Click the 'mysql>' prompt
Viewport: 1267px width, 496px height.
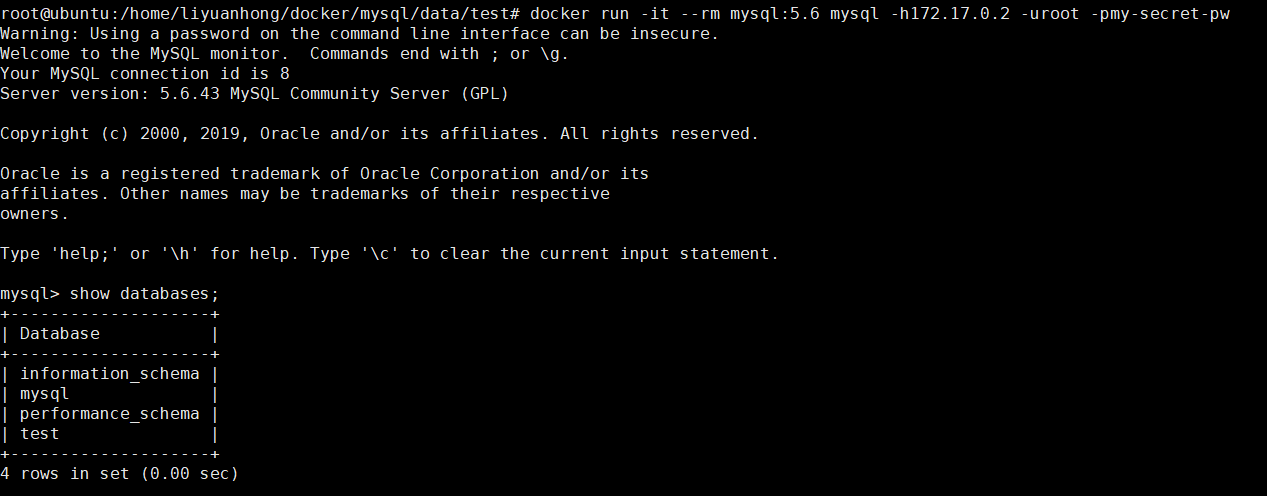point(30,294)
